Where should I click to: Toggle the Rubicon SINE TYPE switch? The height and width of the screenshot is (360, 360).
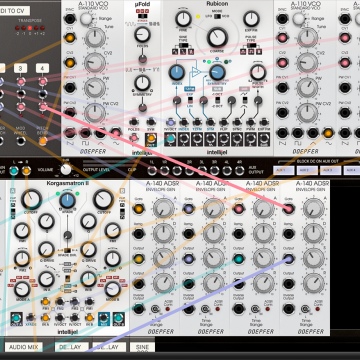[x=183, y=45]
